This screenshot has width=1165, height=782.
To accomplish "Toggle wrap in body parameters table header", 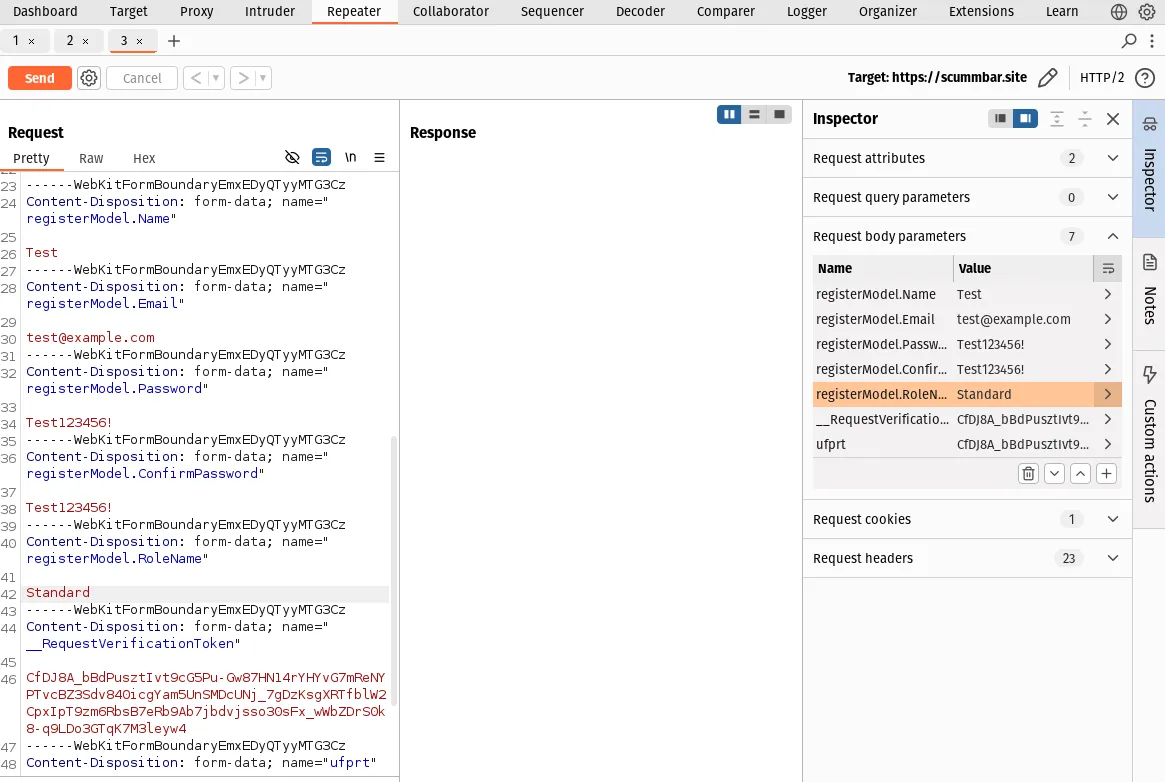I will pyautogui.click(x=1108, y=269).
